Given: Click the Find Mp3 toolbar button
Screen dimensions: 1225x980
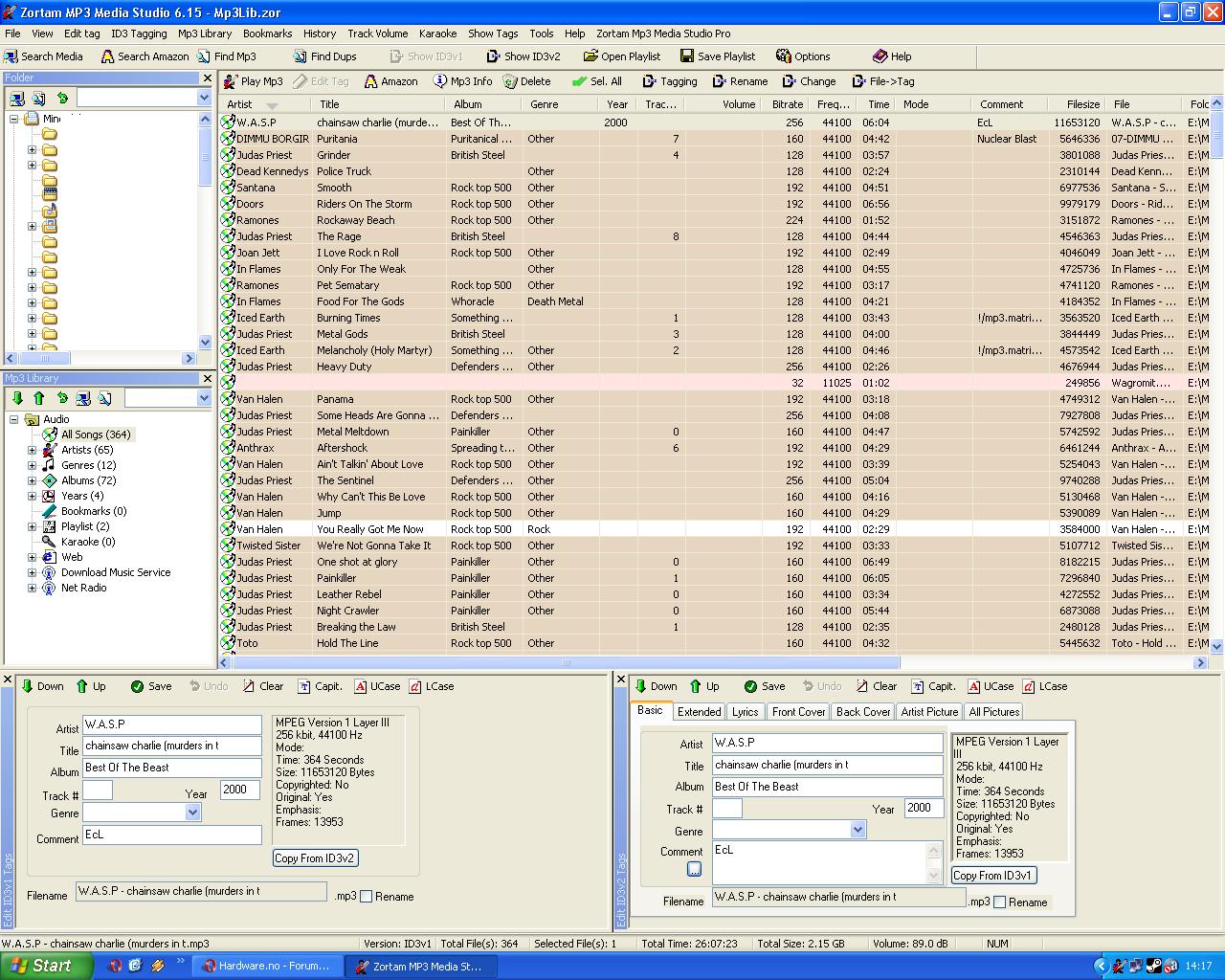Looking at the screenshot, I should [x=227, y=56].
